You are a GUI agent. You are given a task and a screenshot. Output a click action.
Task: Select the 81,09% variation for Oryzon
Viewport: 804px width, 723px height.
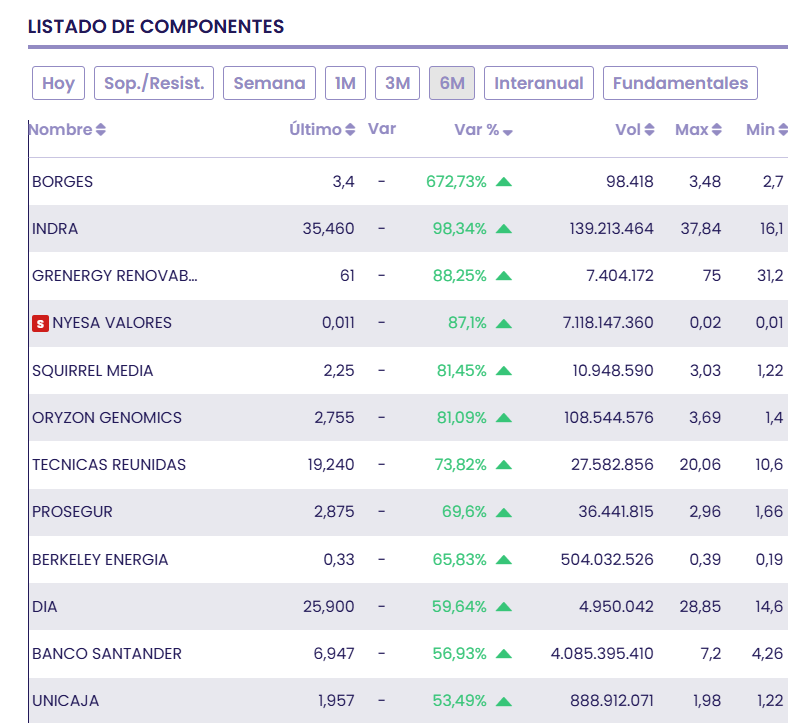pyautogui.click(x=461, y=418)
